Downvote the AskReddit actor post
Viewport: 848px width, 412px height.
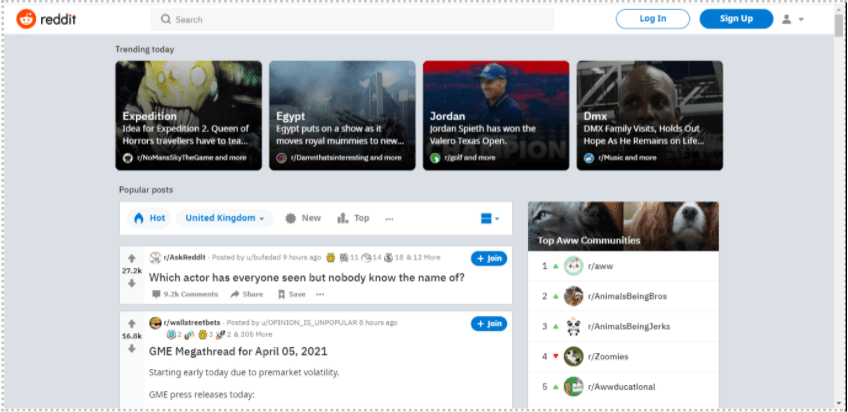pyautogui.click(x=131, y=283)
